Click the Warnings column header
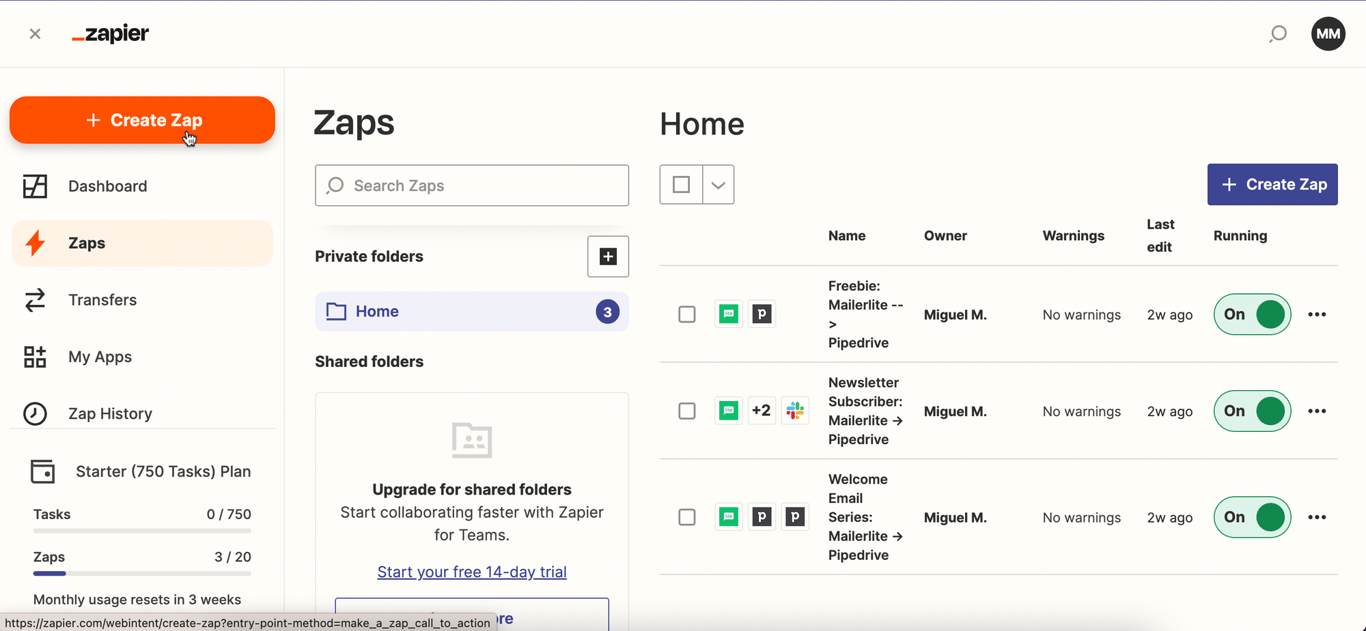 [x=1073, y=236]
